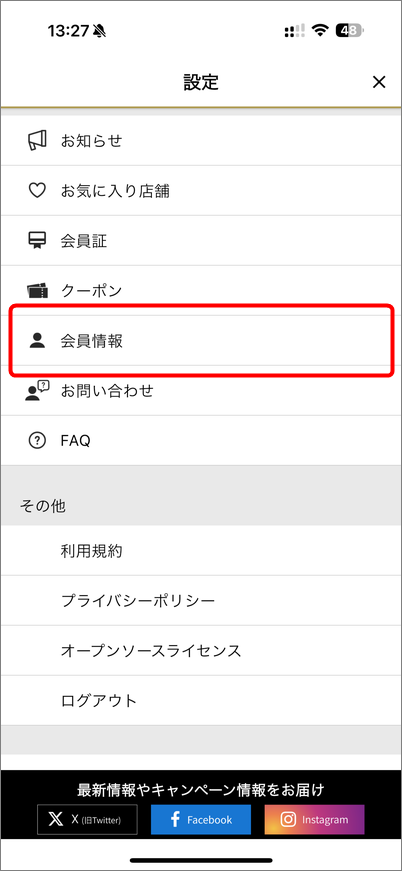Image resolution: width=402 pixels, height=871 pixels.
Task: Tap the question mark icon beside FAQ
Action: point(37,440)
